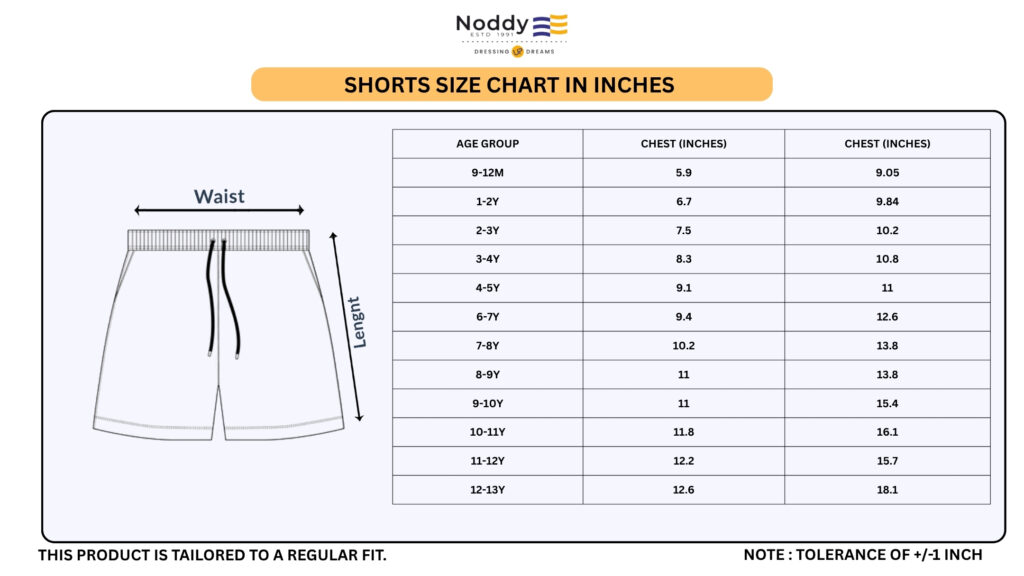Image resolution: width=1024 pixels, height=576 pixels.
Task: Click the 12.2 value in 11-12Y row
Action: (684, 461)
